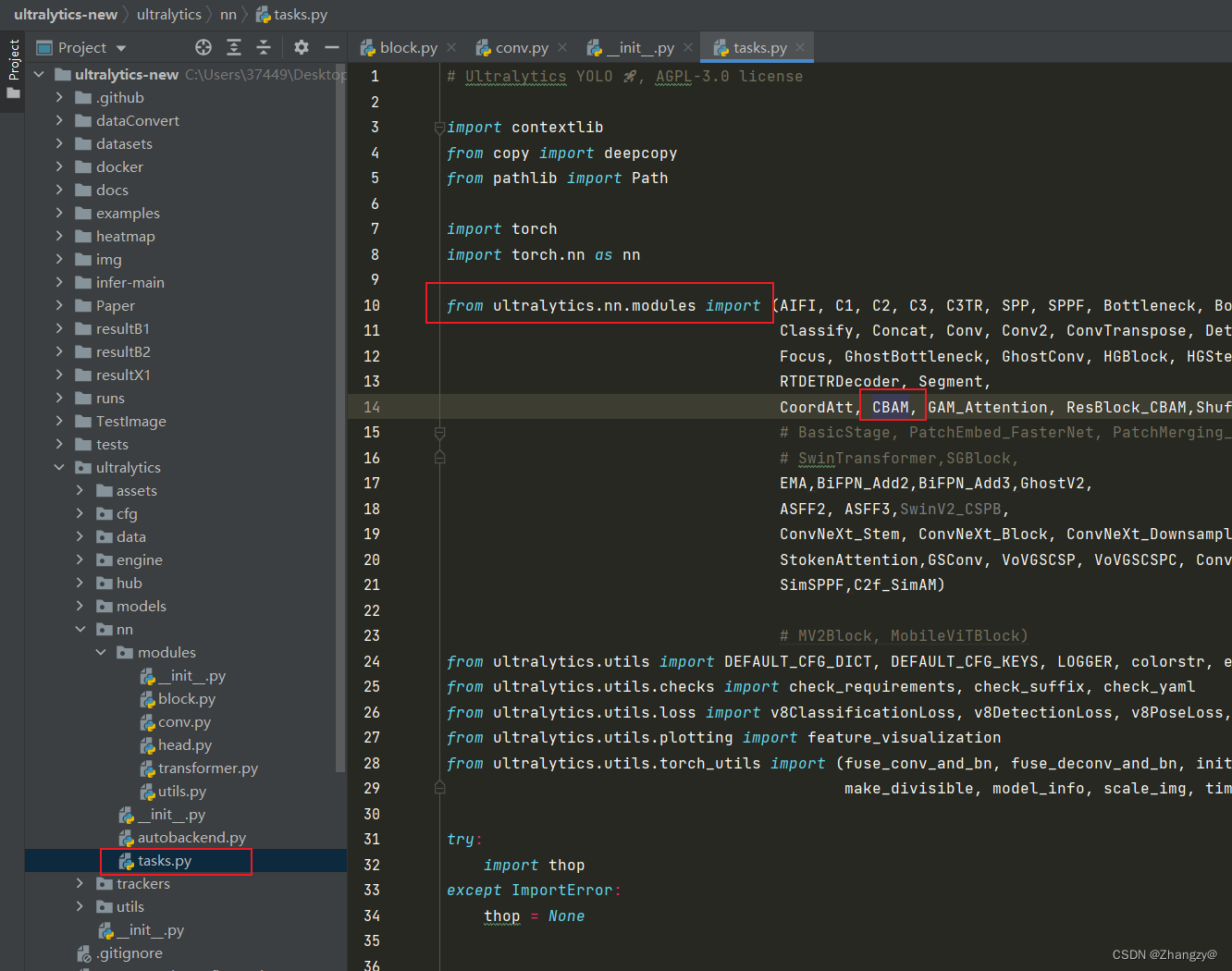Screen dimensions: 1232x971
Task: Expand the datasets folder
Action: tap(59, 143)
